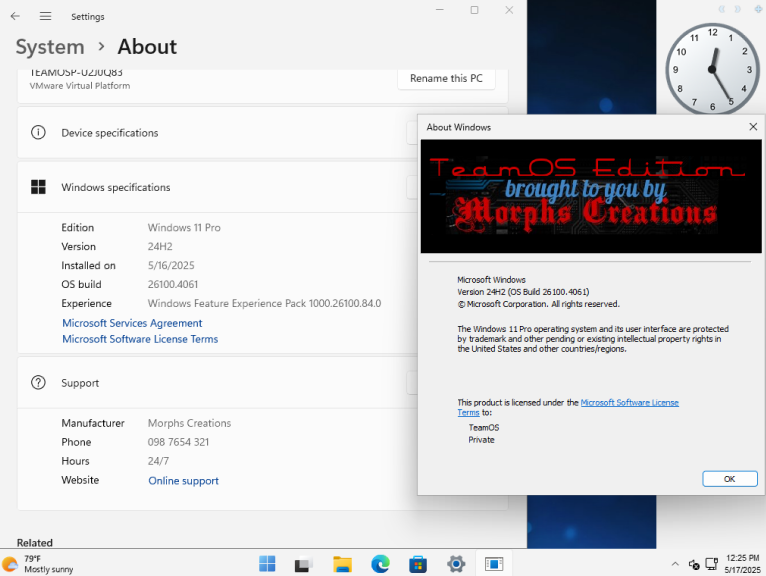Click the Settings gear taskbar icon
This screenshot has width=766, height=576.
(456, 564)
